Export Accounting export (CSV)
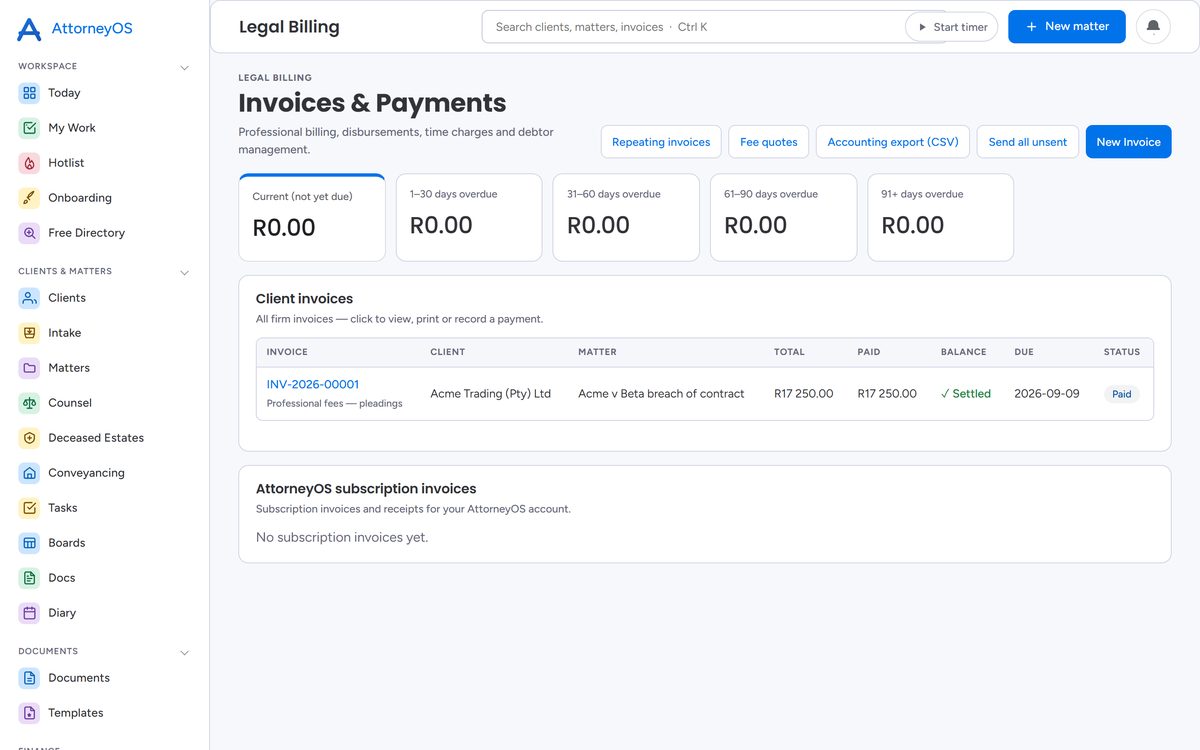 click(x=893, y=142)
